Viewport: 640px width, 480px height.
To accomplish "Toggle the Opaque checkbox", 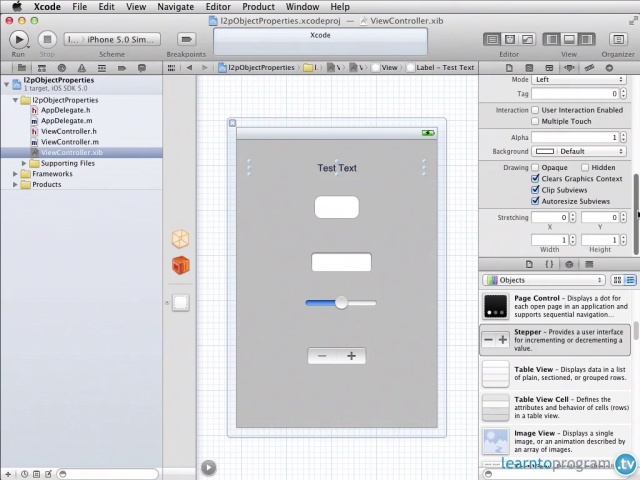I will coord(535,167).
